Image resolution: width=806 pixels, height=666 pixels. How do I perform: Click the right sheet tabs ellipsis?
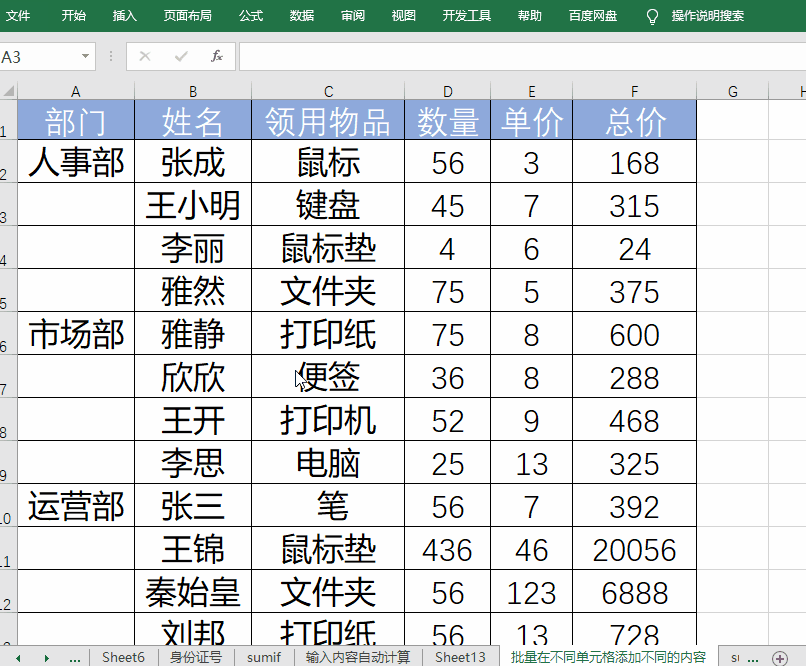coord(753,658)
